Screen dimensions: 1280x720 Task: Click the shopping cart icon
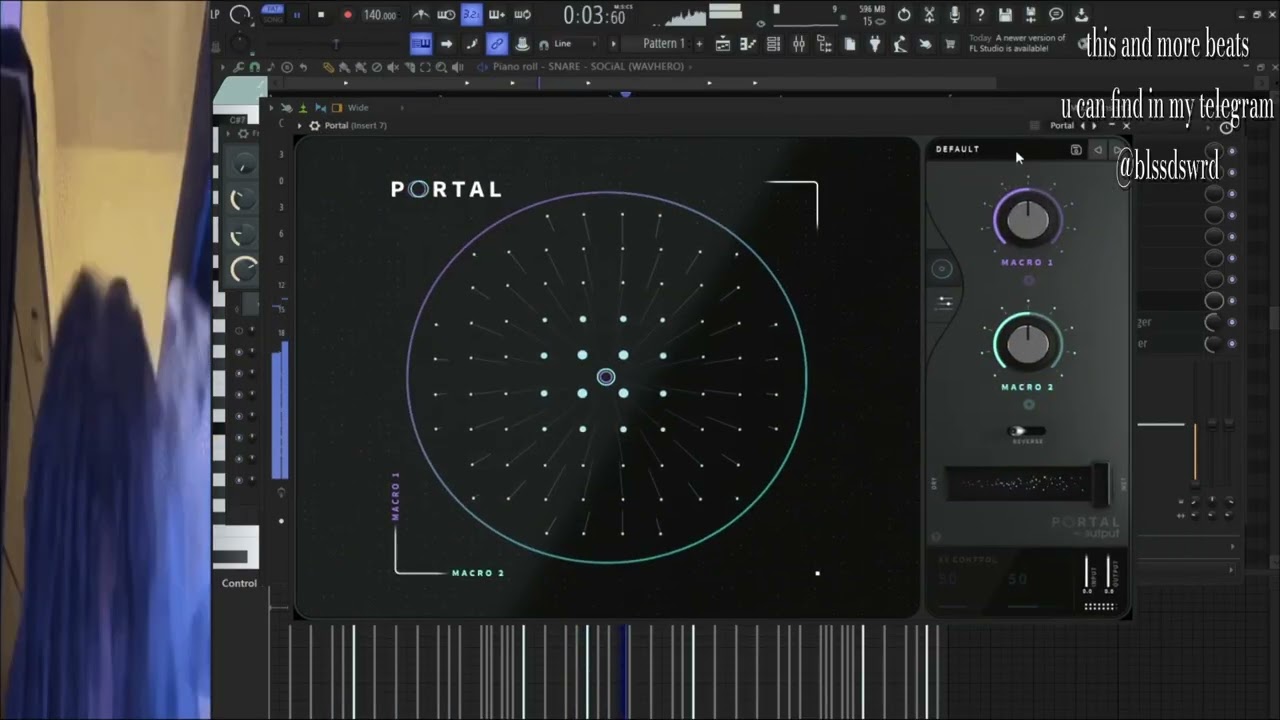pos(950,44)
